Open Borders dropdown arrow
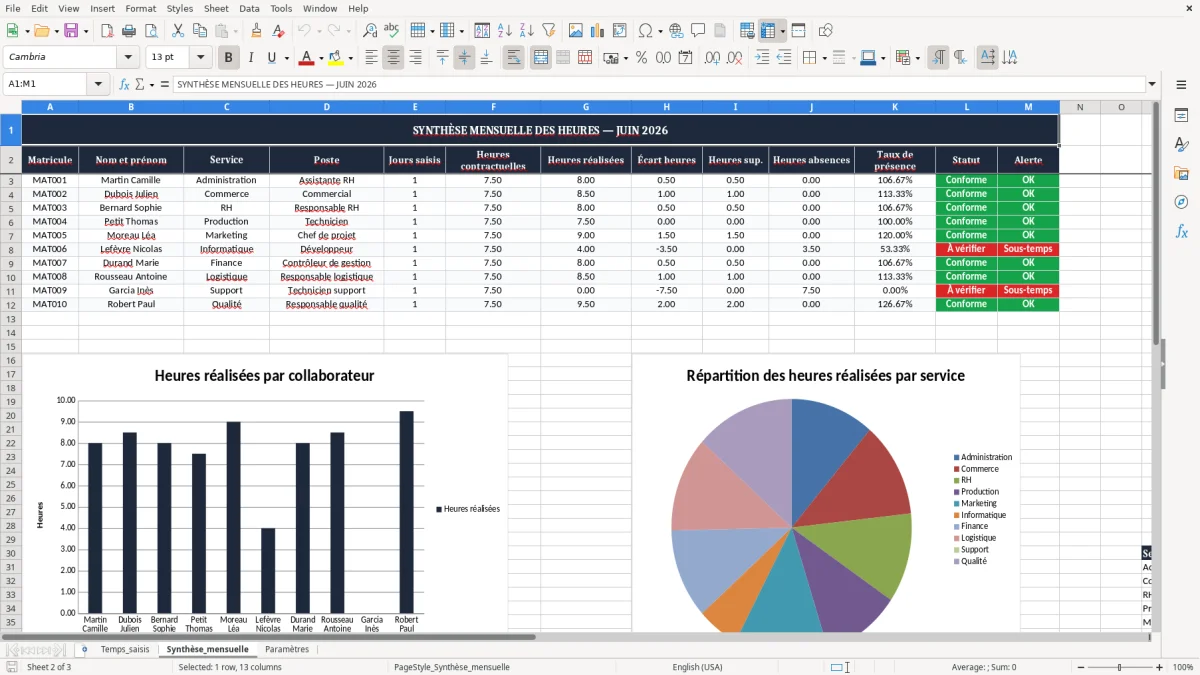This screenshot has width=1200, height=675. pyautogui.click(x=823, y=58)
